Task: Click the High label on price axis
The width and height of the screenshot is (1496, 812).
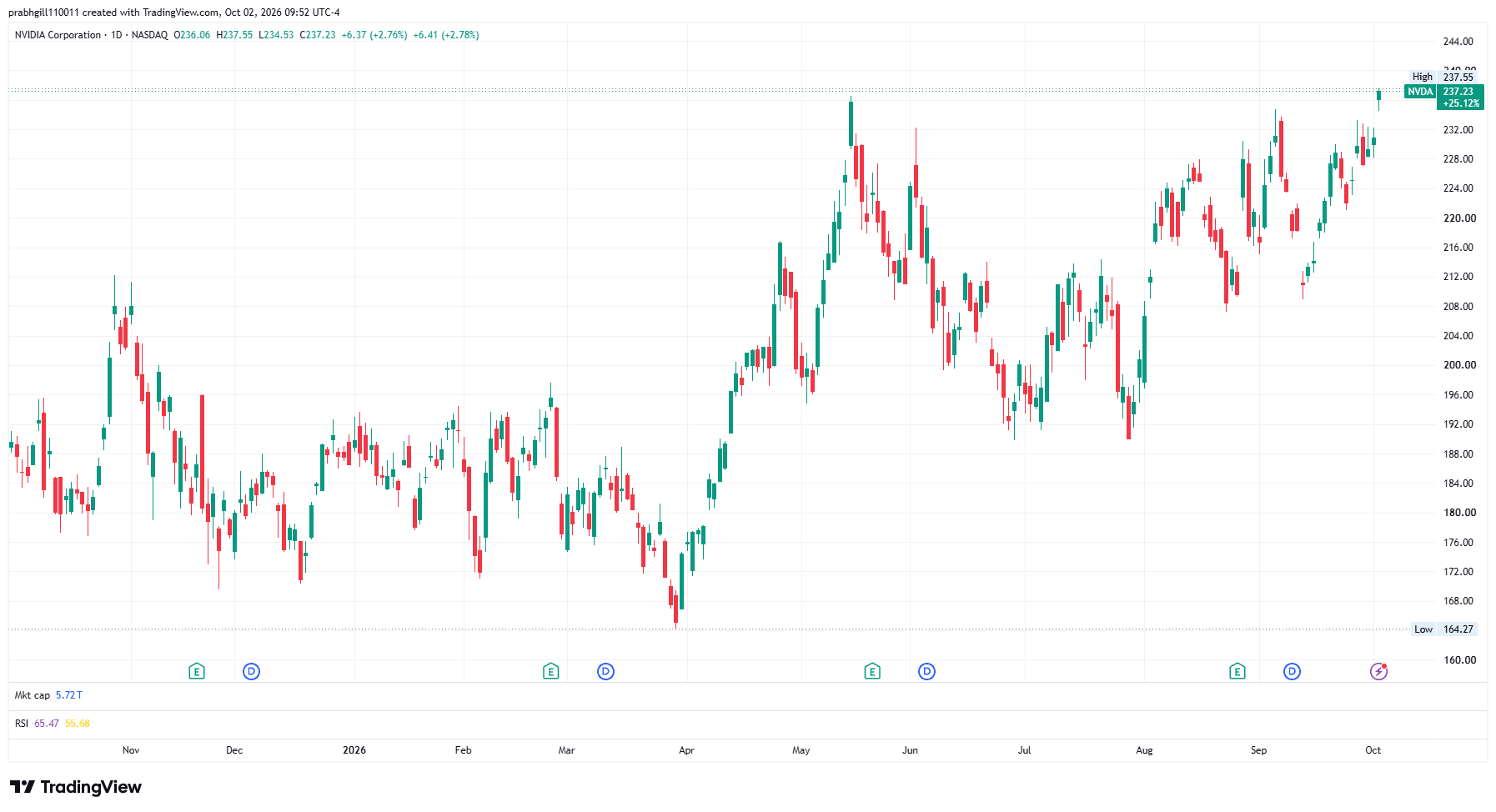Action: point(1423,77)
